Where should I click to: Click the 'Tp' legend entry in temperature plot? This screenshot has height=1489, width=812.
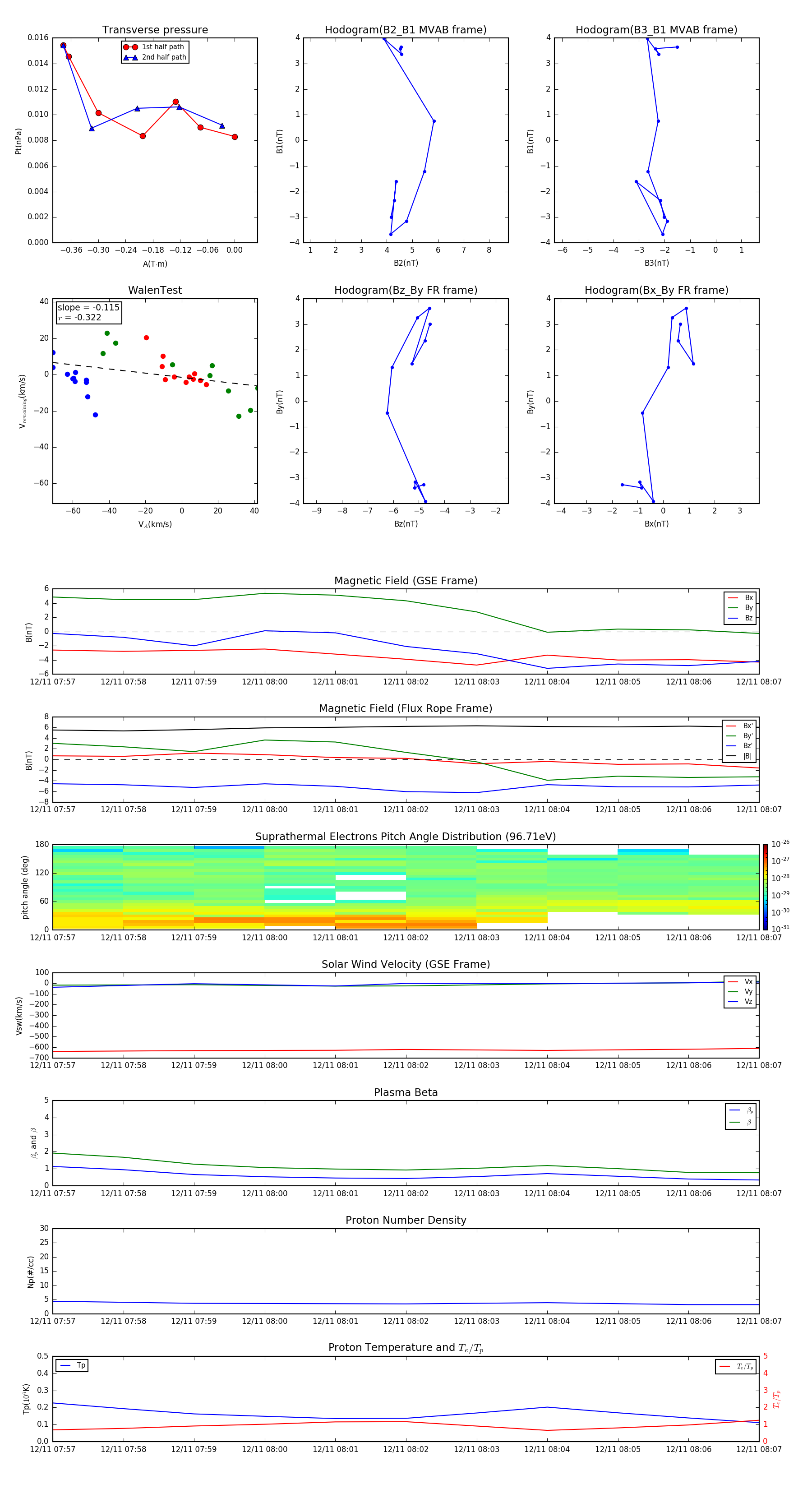72,1365
